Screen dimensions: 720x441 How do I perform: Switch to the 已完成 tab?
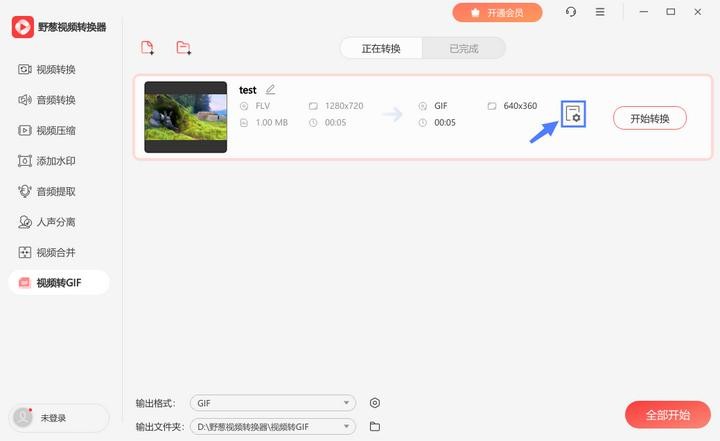463,48
